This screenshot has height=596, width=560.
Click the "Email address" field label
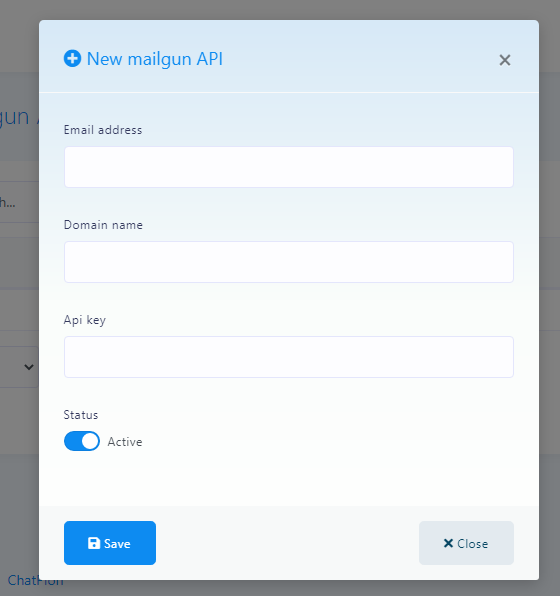point(103,130)
